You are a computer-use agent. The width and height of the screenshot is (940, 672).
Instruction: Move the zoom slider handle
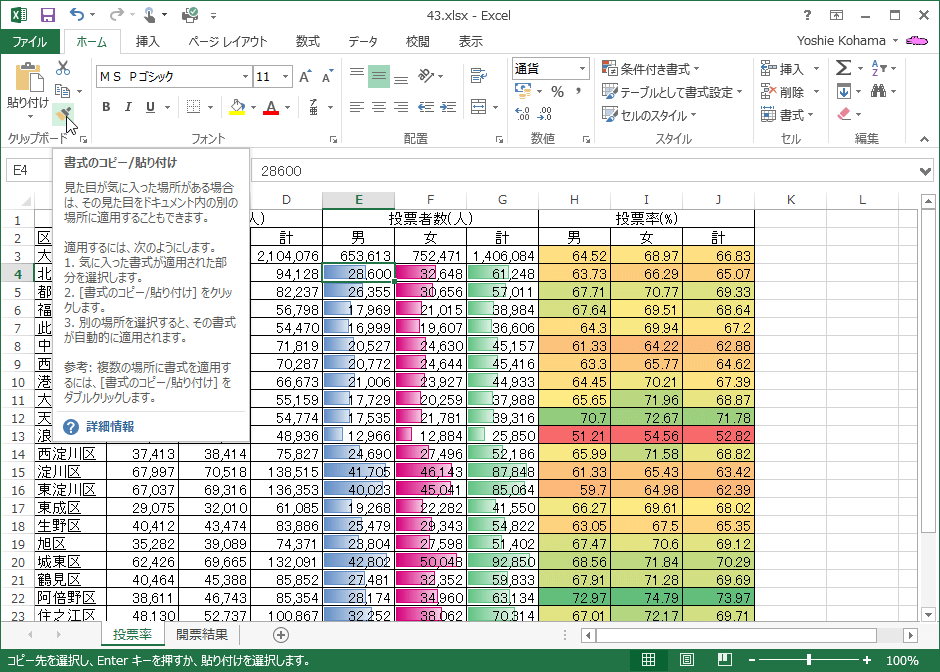(x=809, y=660)
